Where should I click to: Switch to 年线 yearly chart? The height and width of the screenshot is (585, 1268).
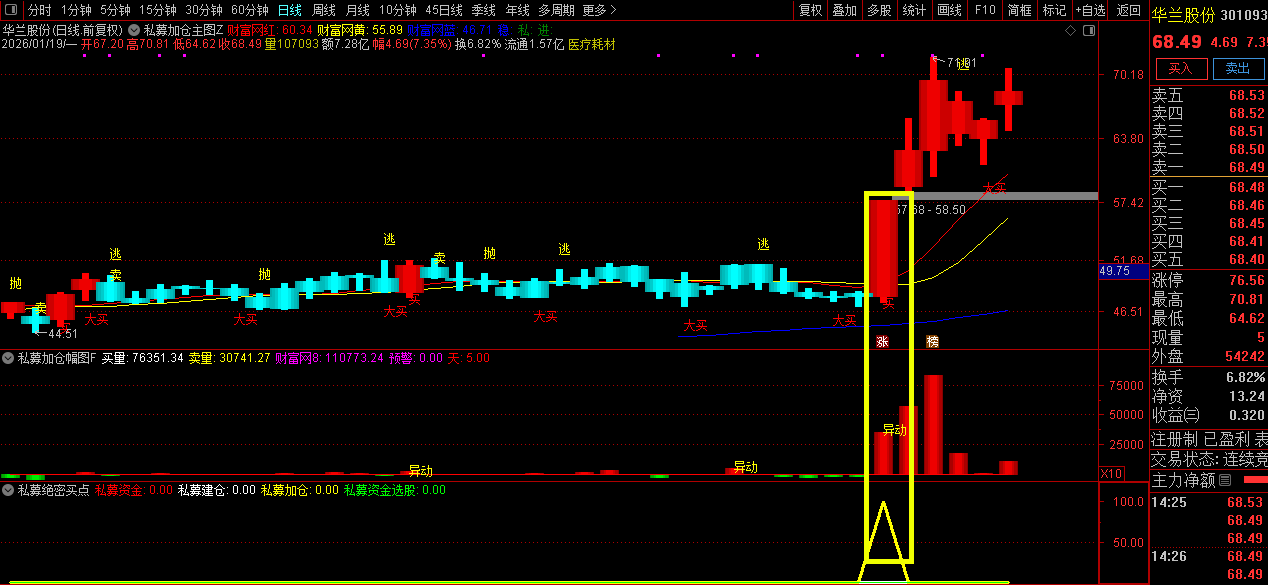[518, 10]
